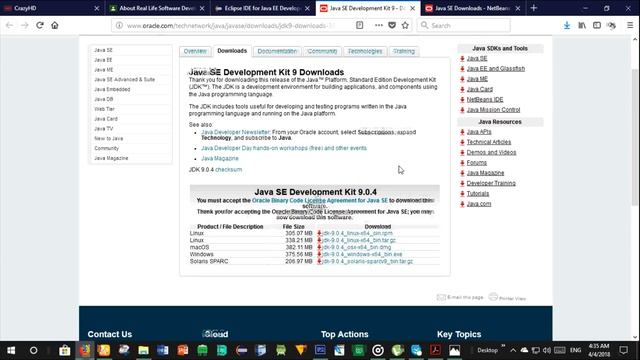Open Java Magazine link in See also list

220,158
